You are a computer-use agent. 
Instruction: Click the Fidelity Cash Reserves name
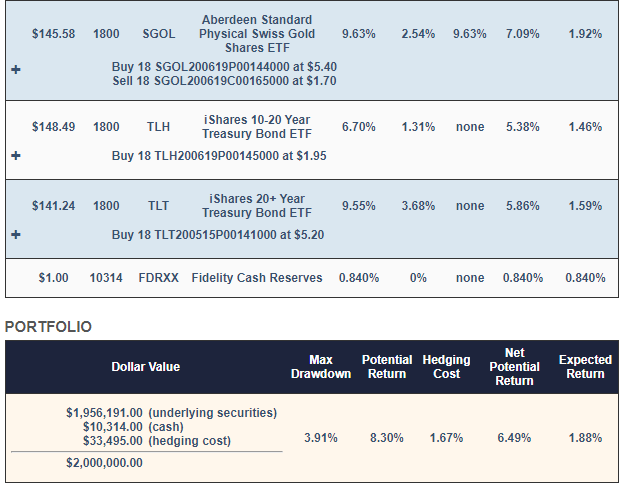click(x=258, y=278)
